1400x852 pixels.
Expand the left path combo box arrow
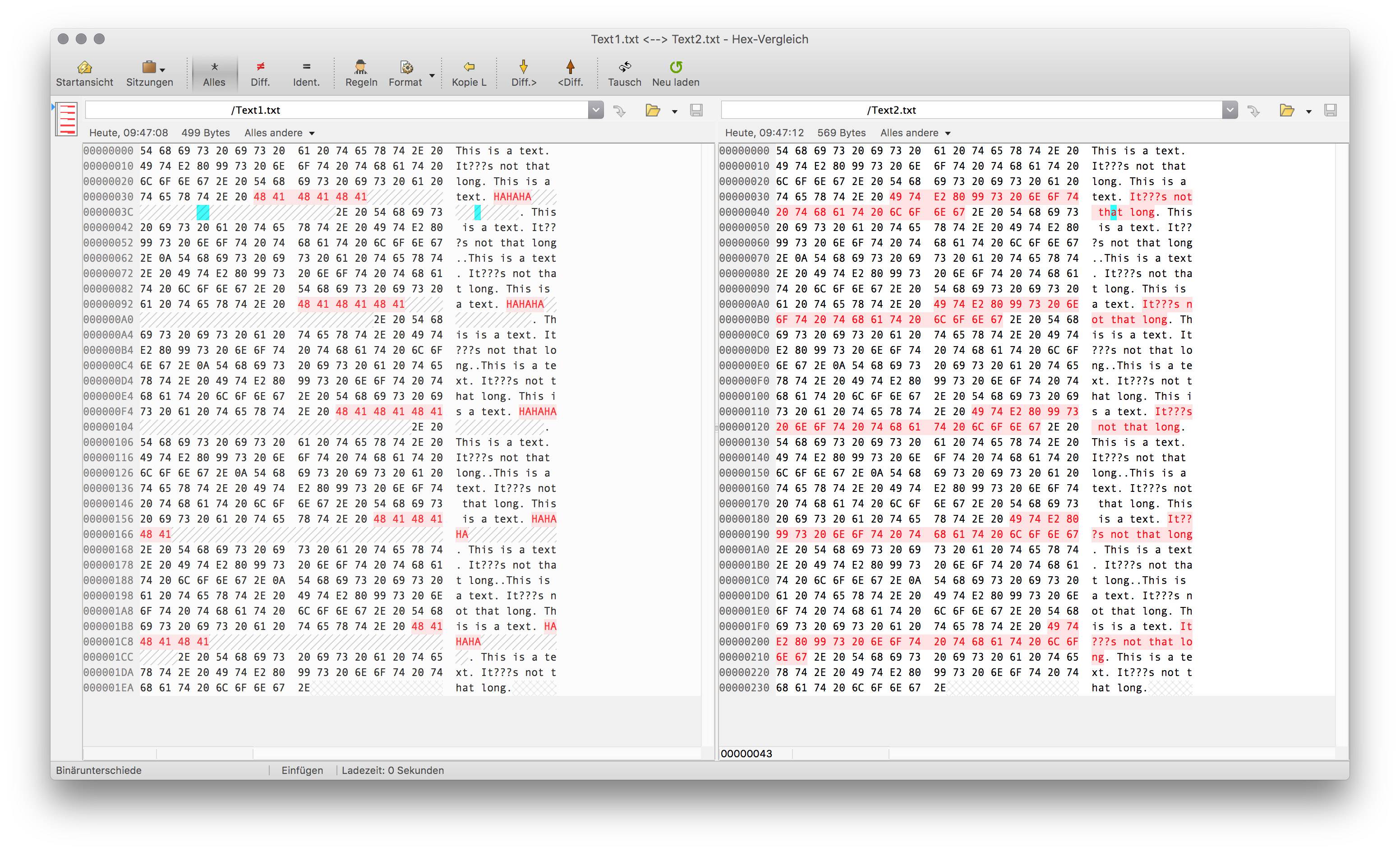click(595, 110)
